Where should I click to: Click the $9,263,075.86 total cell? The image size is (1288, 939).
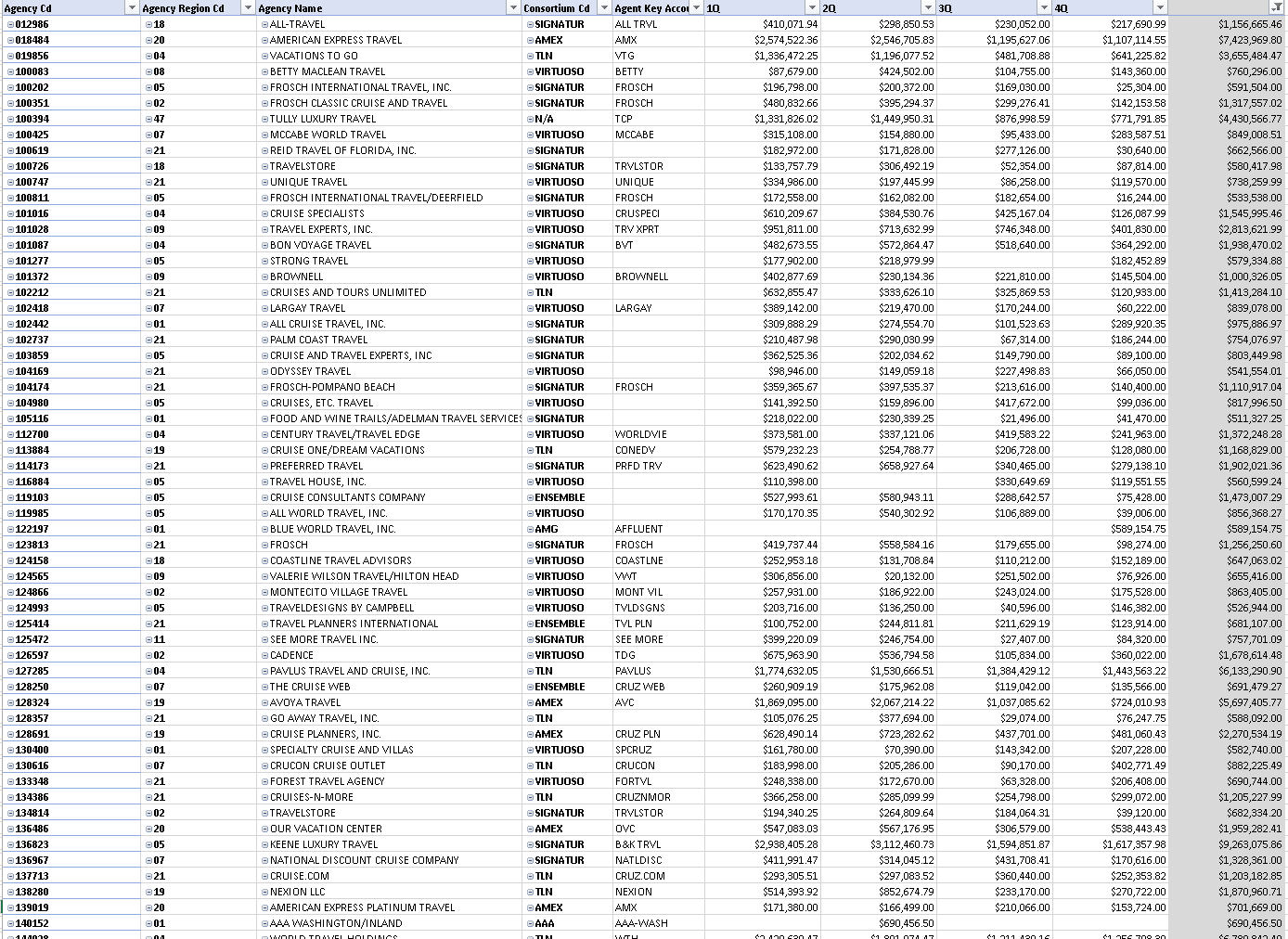(x=1227, y=844)
